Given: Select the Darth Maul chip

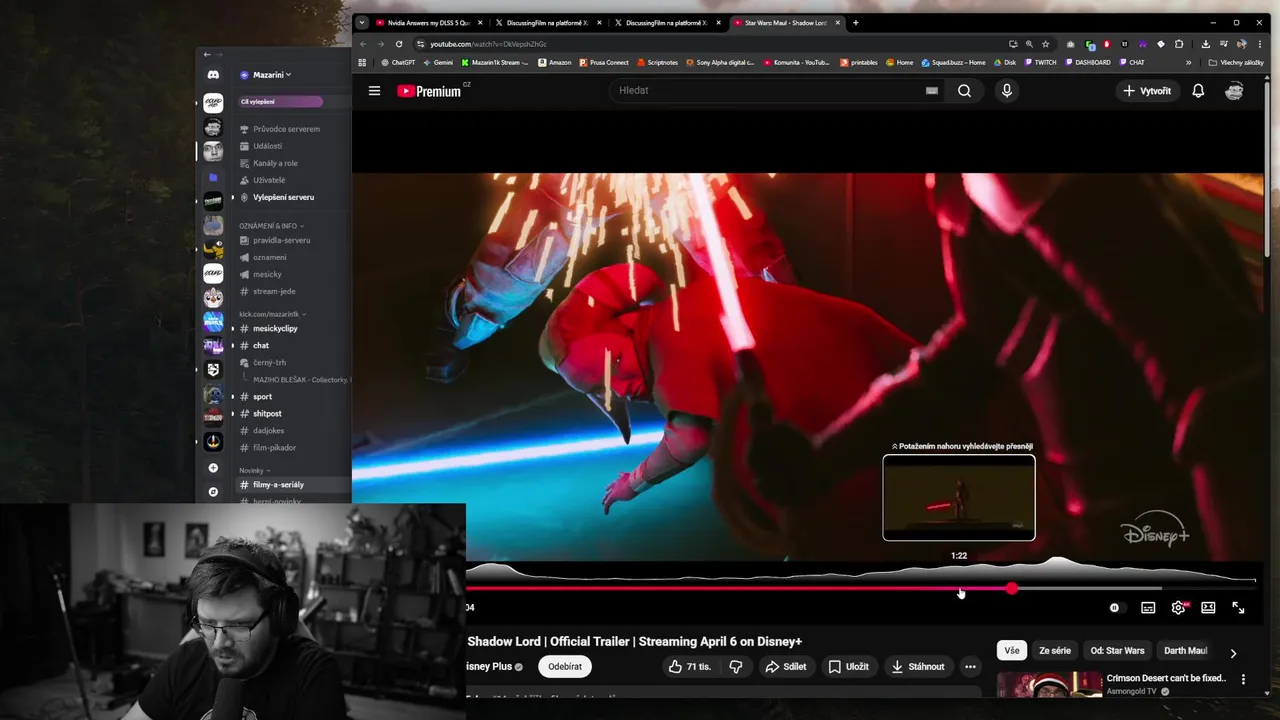Looking at the screenshot, I should point(1186,650).
